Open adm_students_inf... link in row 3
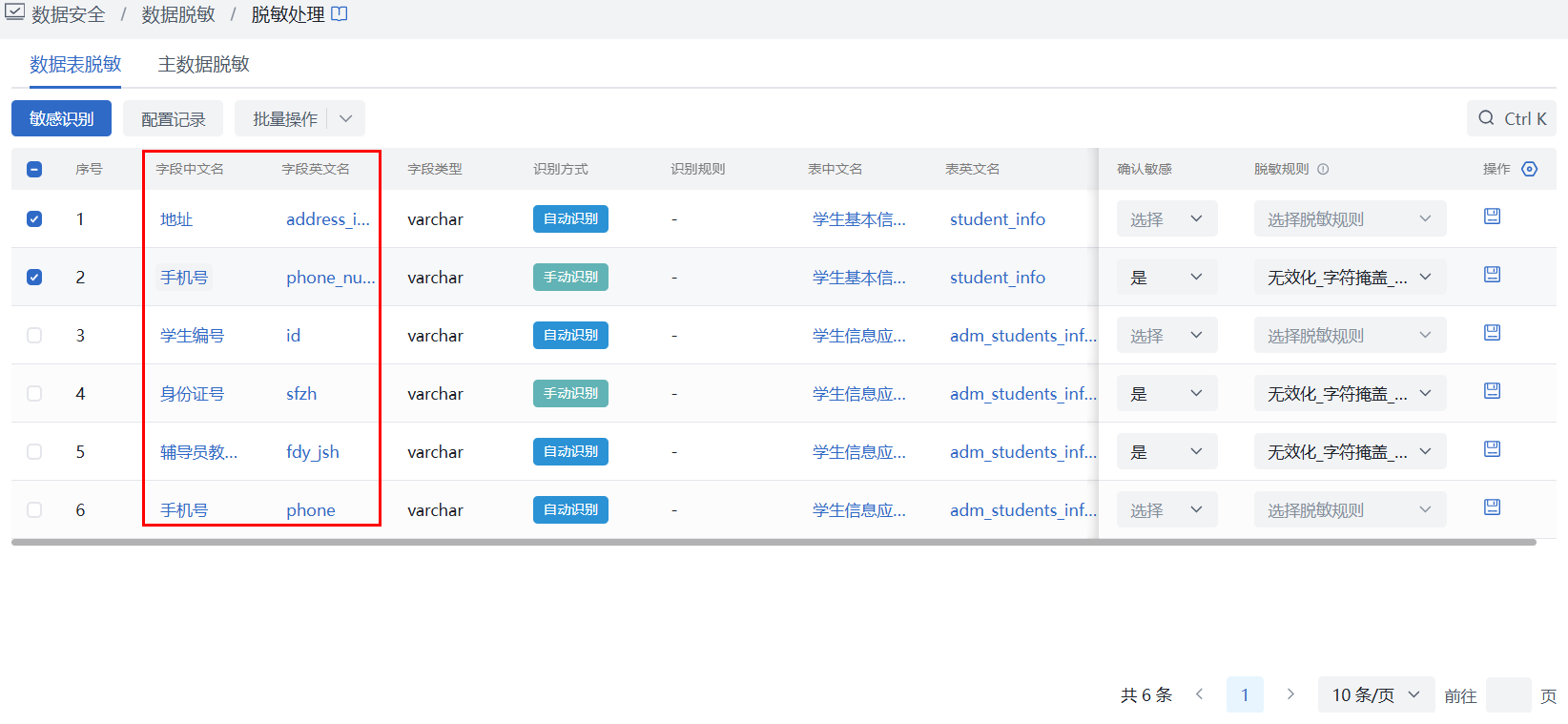This screenshot has width=1568, height=724. [x=1023, y=336]
